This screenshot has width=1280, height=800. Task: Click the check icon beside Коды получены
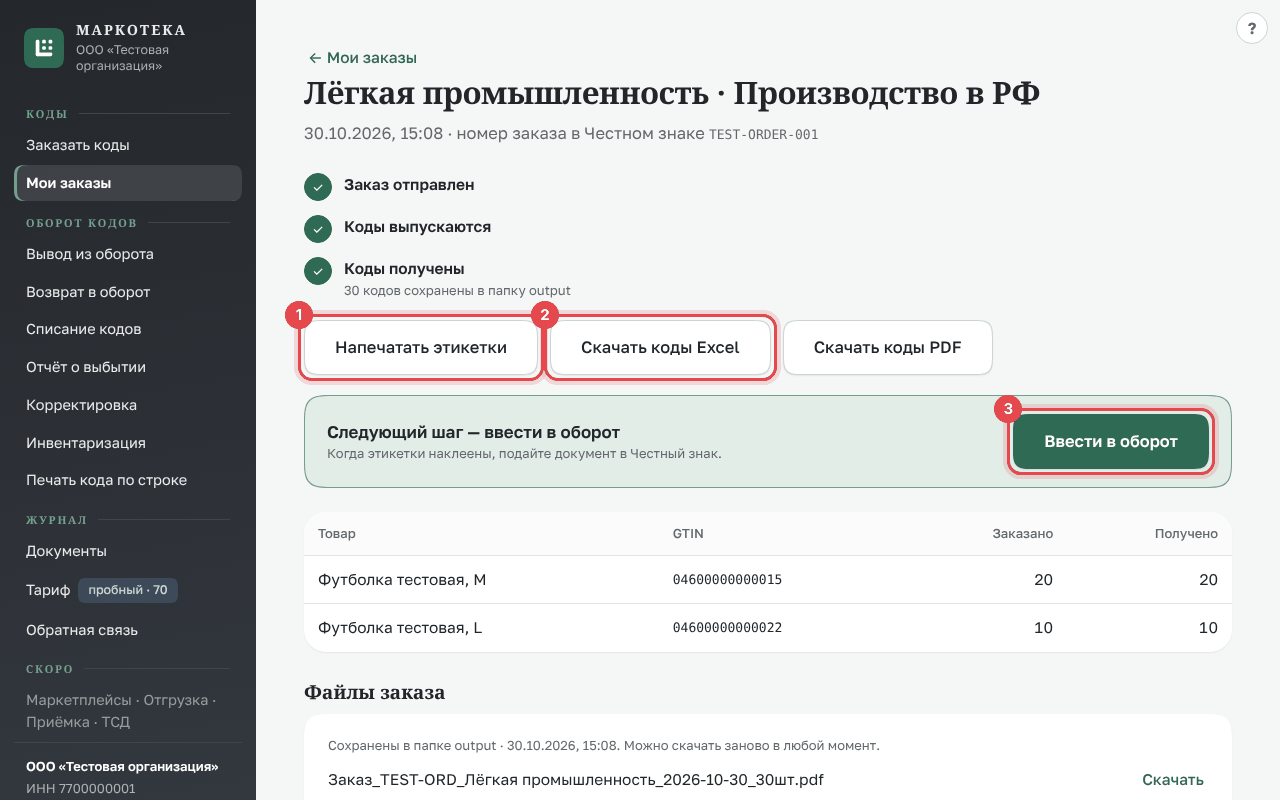(318, 270)
